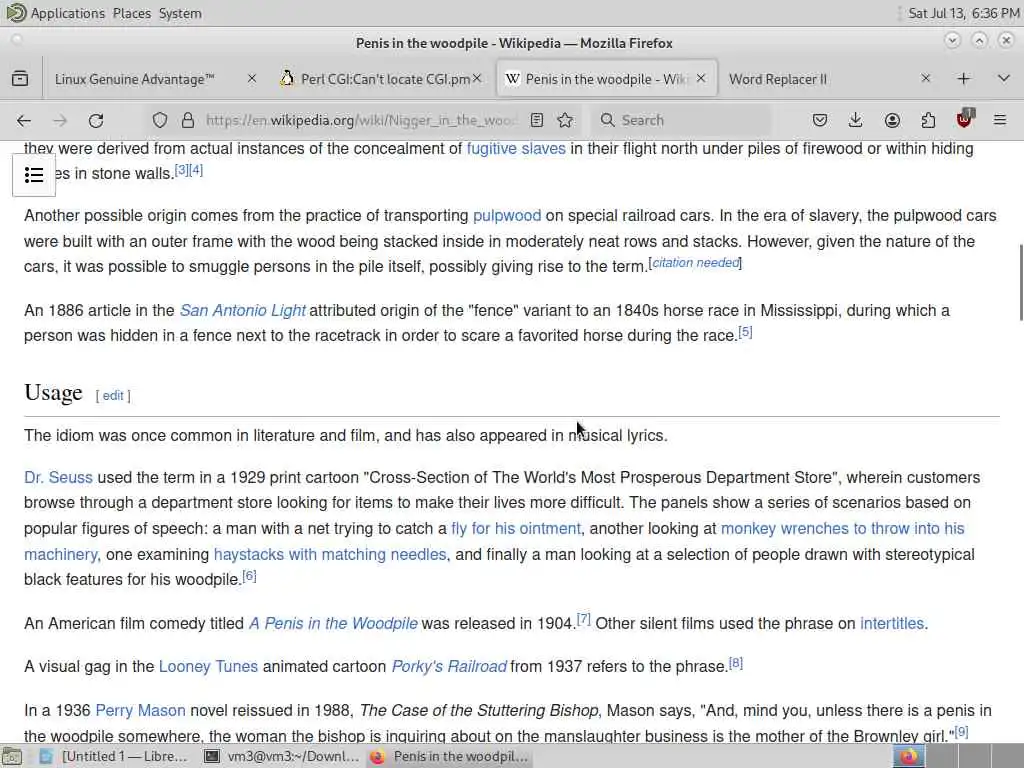1024x768 pixels.
Task: Jump to footnote reference 5
Action: coord(745,332)
